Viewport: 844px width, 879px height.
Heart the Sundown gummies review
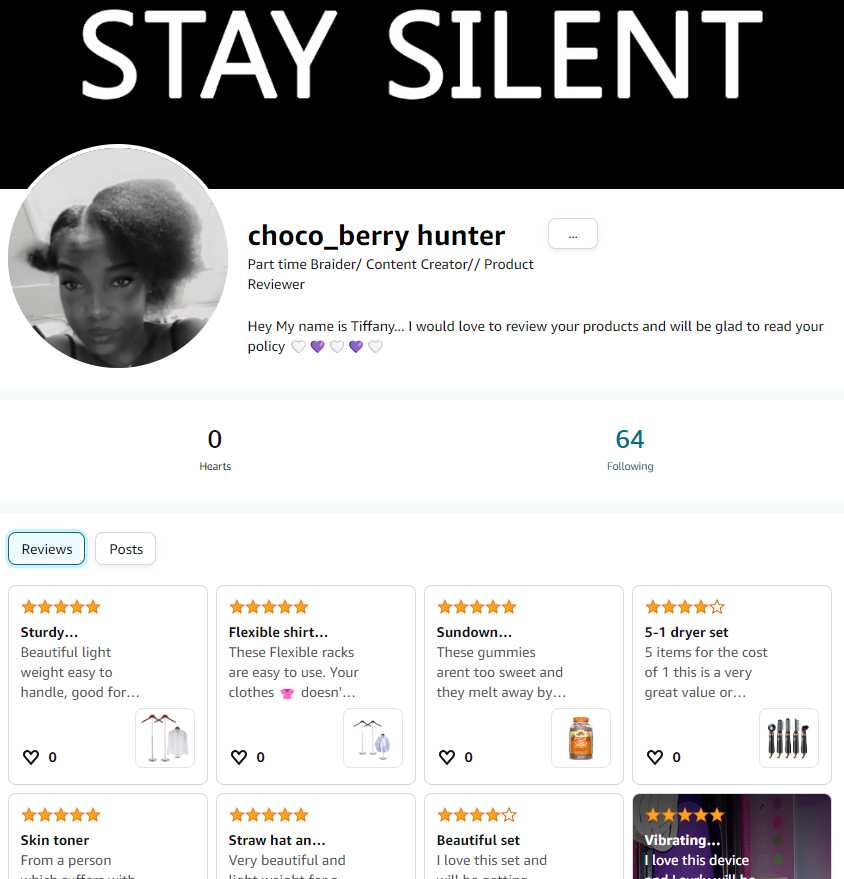(x=447, y=757)
